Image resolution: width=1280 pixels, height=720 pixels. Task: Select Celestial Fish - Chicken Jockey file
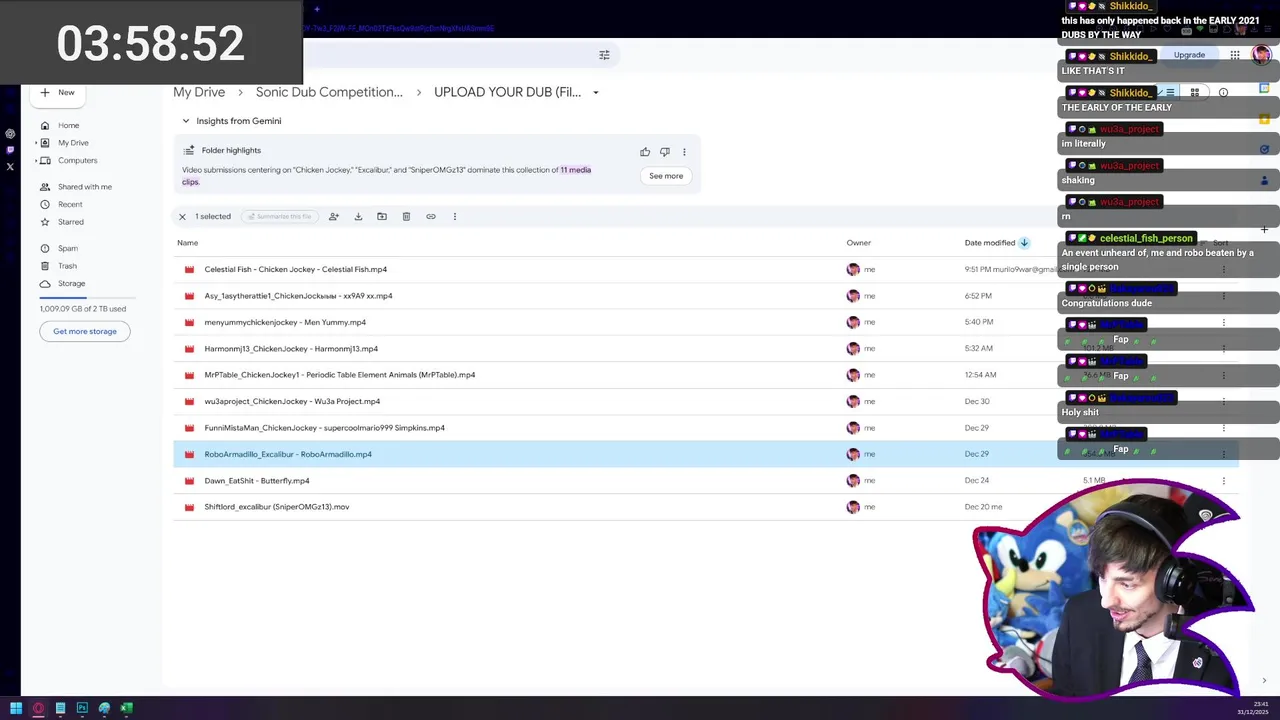click(296, 269)
